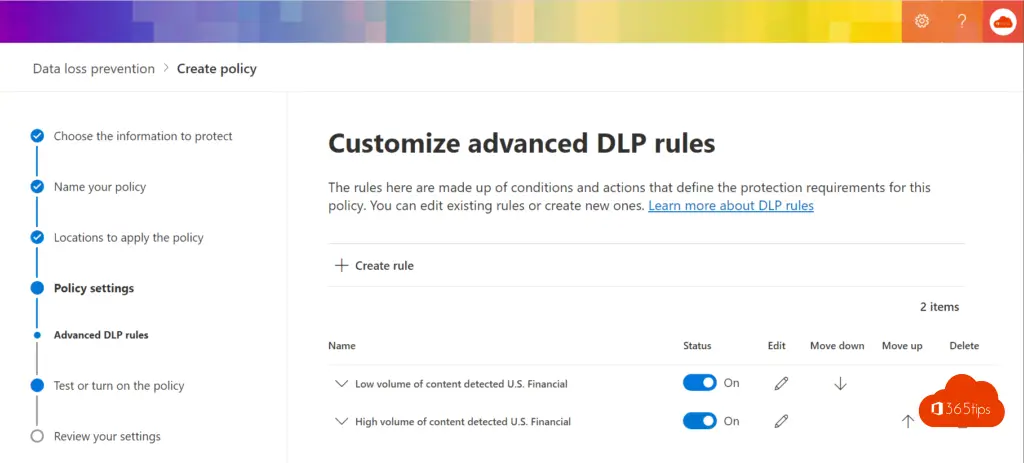This screenshot has height=463, width=1024.
Task: Select the Name your policy step
Action: tap(100, 187)
